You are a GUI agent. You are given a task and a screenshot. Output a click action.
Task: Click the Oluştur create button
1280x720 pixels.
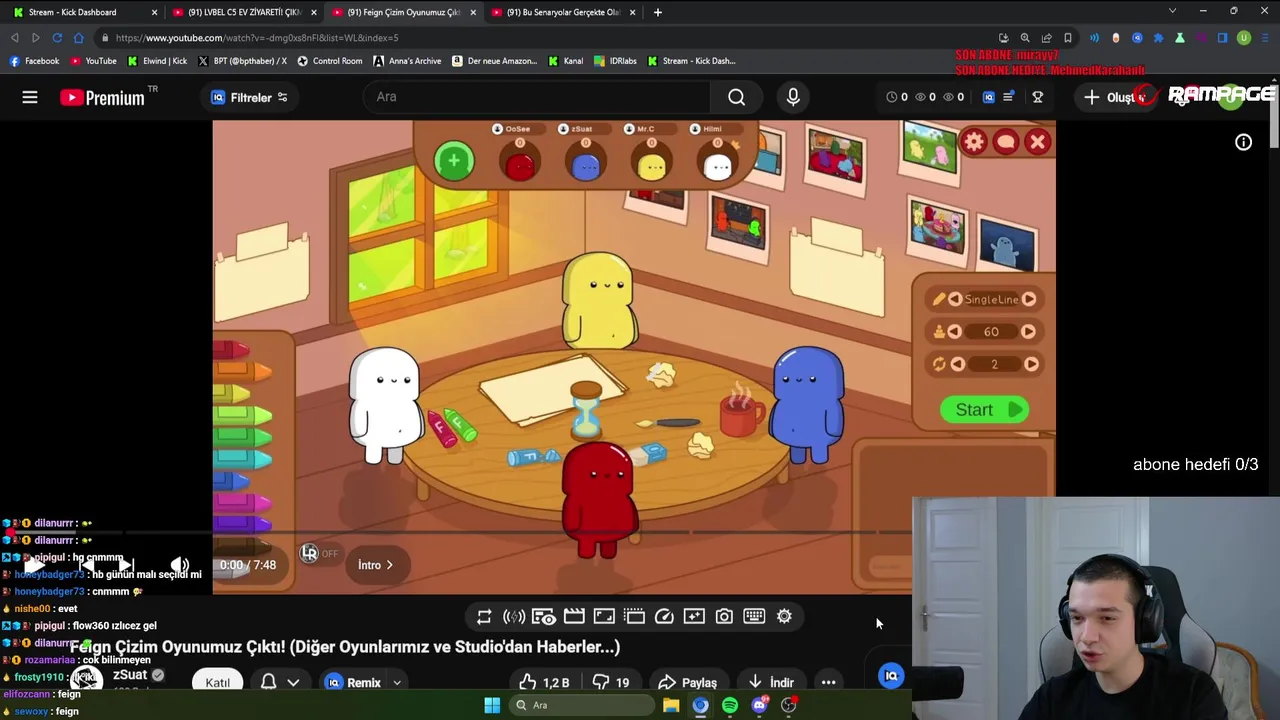1115,97
